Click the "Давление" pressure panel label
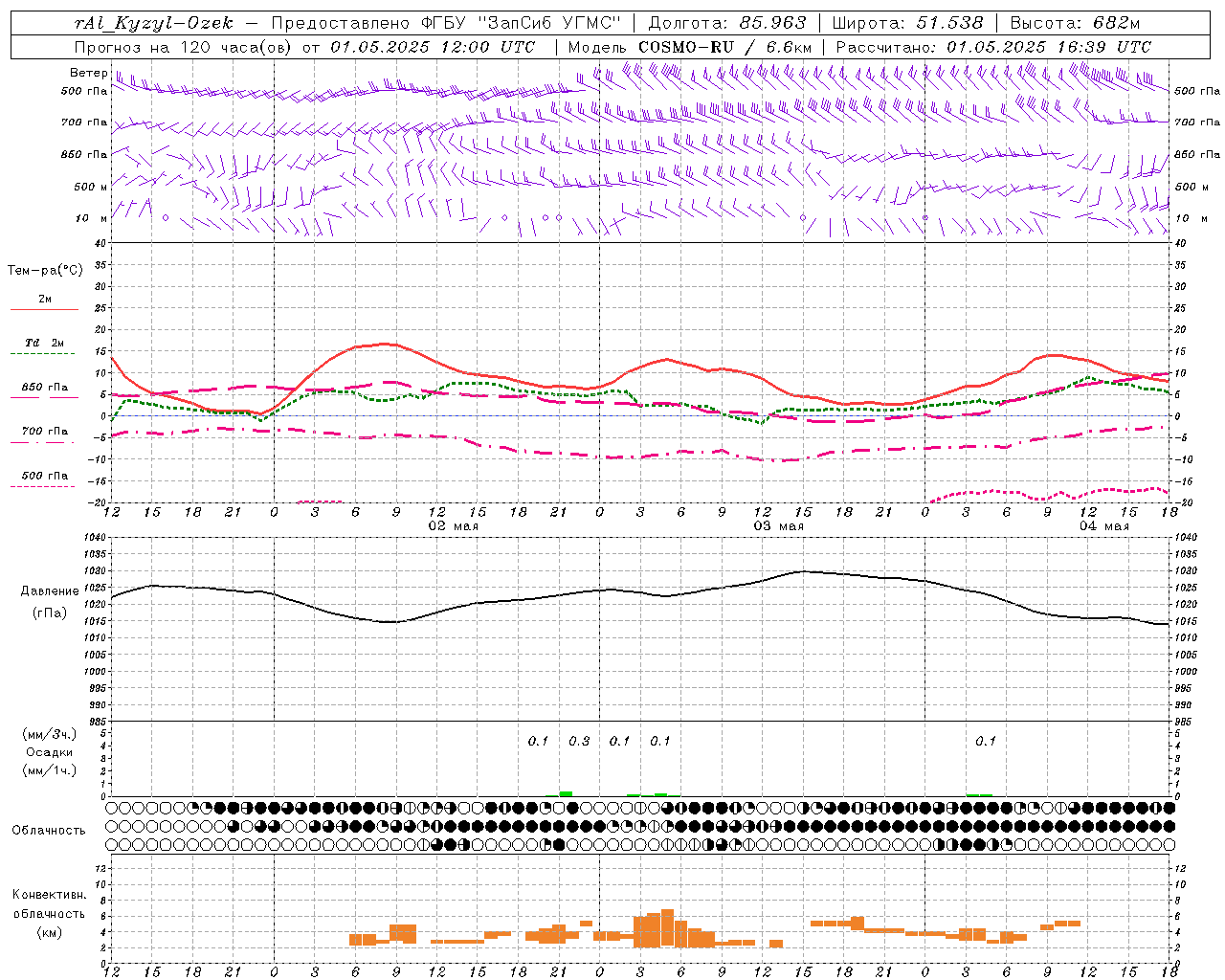1225x980 pixels. (x=50, y=591)
